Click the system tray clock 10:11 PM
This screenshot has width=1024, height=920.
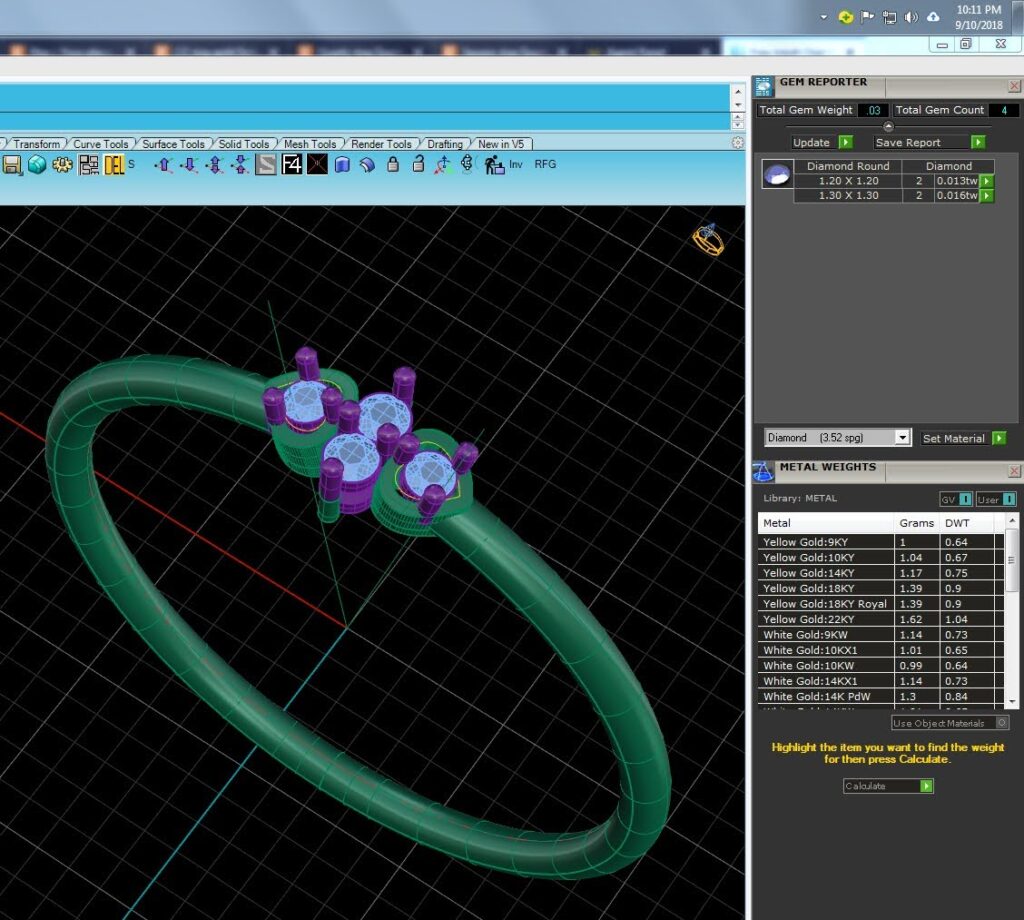(x=978, y=10)
